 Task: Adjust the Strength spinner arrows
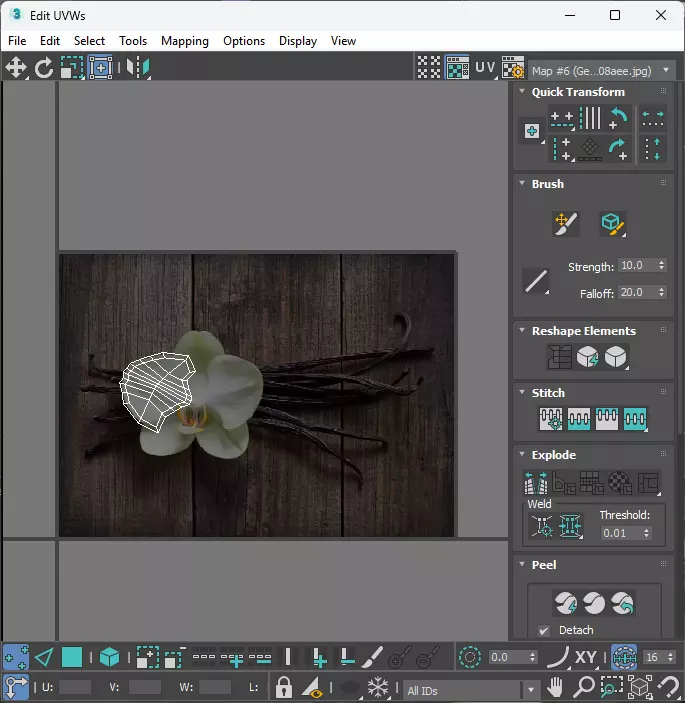[x=661, y=265]
